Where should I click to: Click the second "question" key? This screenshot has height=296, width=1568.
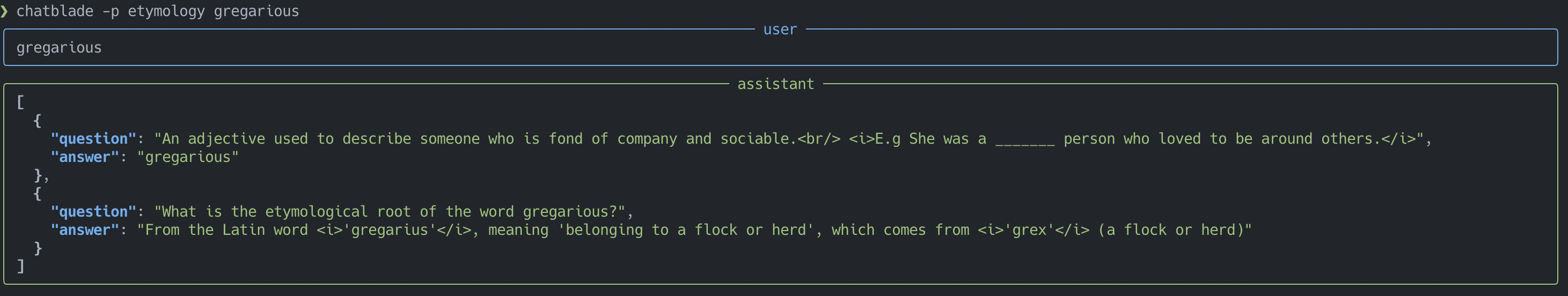93,212
